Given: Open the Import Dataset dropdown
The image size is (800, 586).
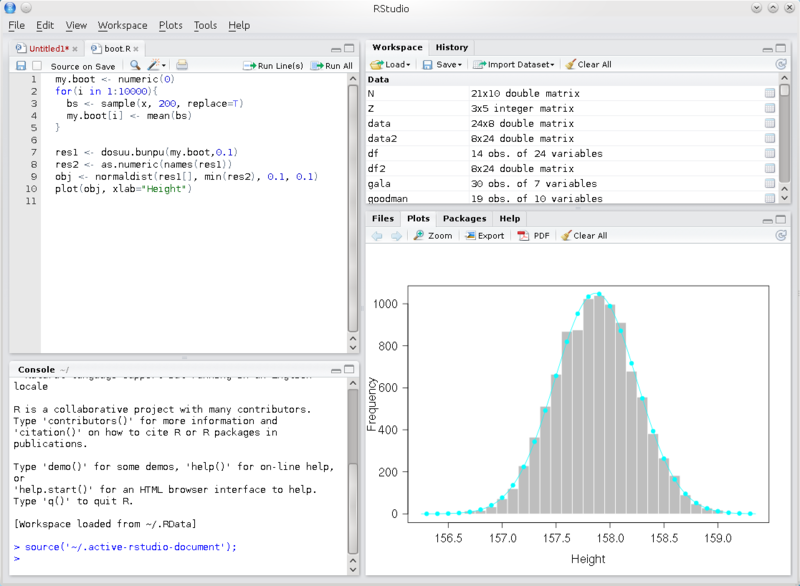Looking at the screenshot, I should click(x=513, y=64).
